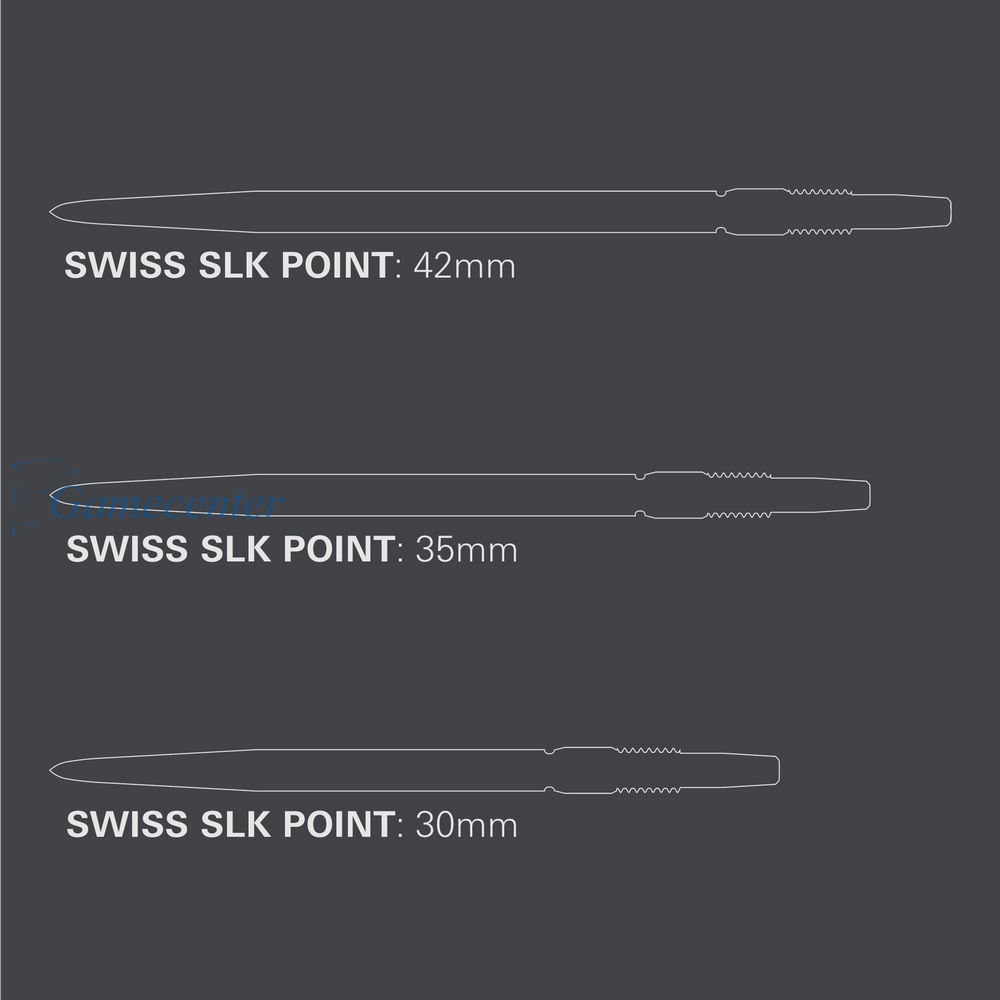Select the SWISS SLK POINT label beside 35mm
The width and height of the screenshot is (1000, 1000).
click(229, 549)
